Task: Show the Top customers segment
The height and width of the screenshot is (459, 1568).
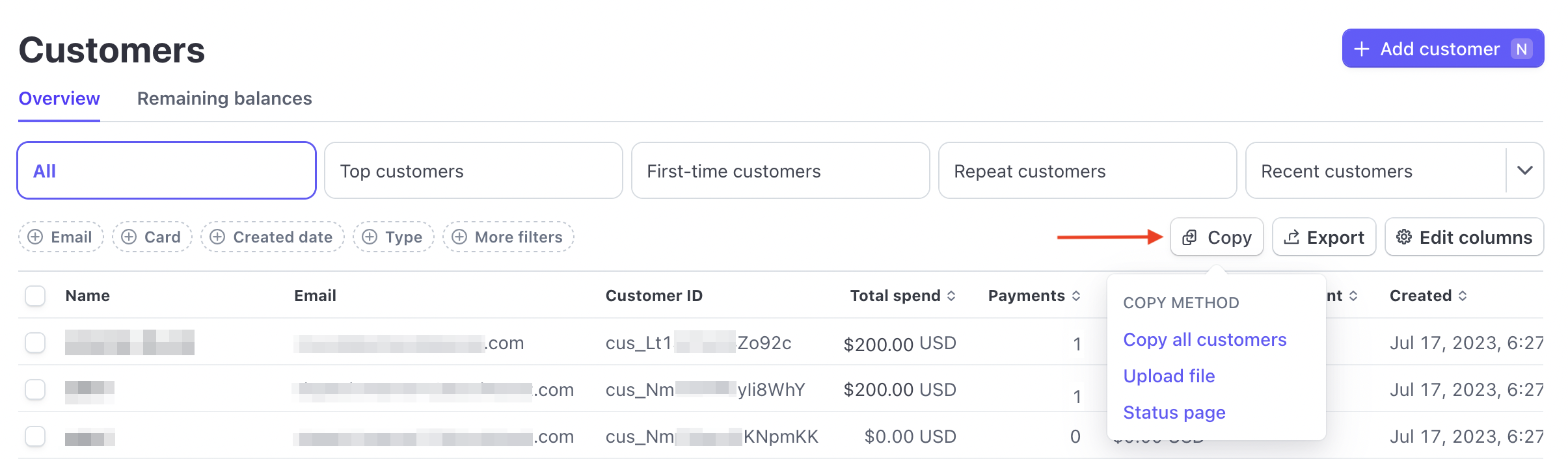Action: point(473,171)
